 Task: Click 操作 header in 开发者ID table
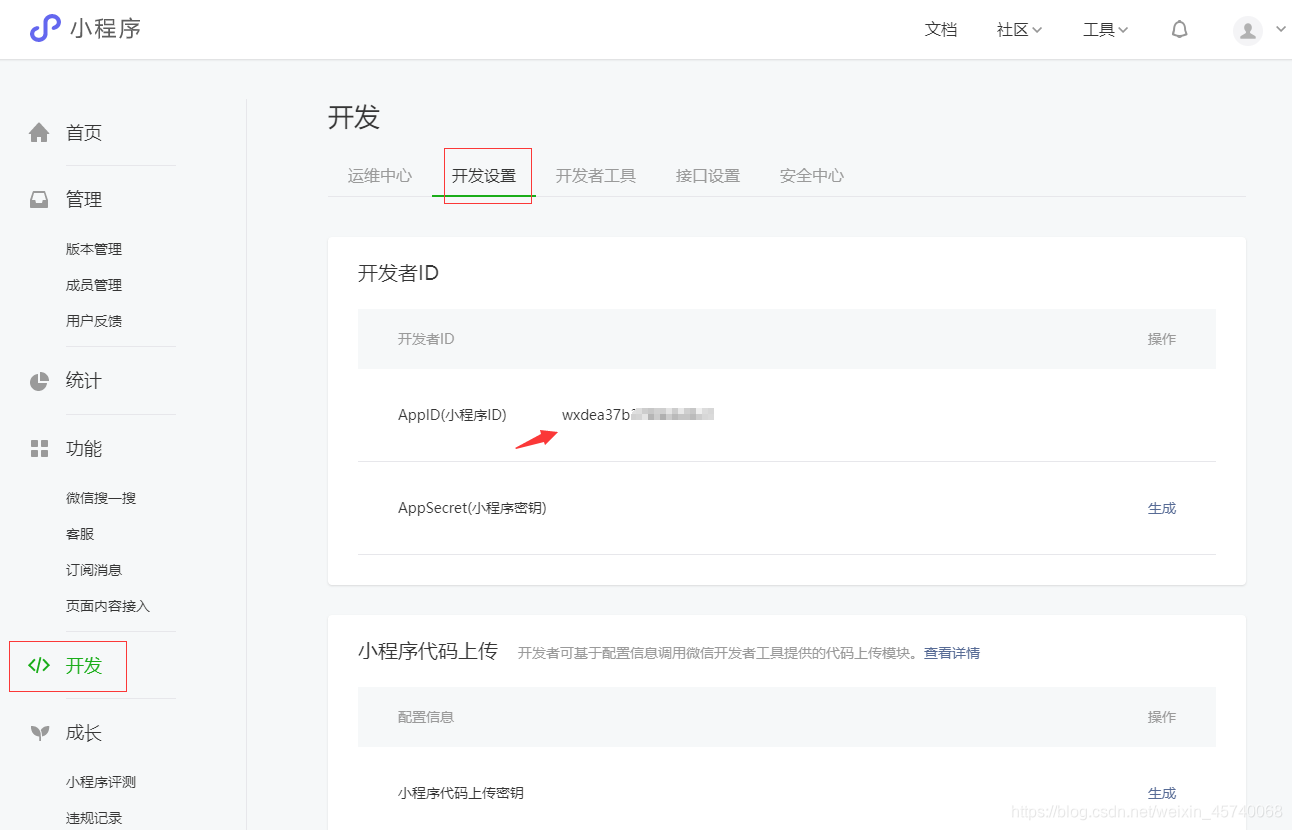click(1162, 339)
